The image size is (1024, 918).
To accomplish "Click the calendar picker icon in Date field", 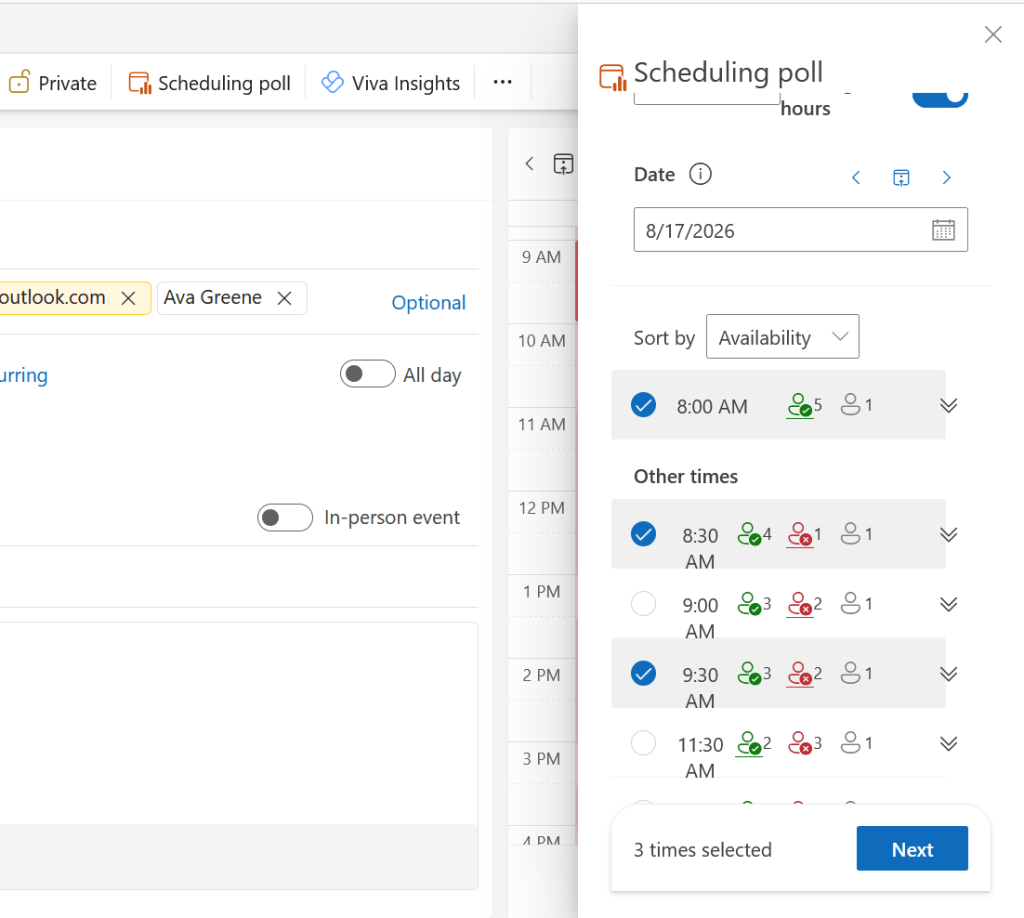I will point(943,230).
